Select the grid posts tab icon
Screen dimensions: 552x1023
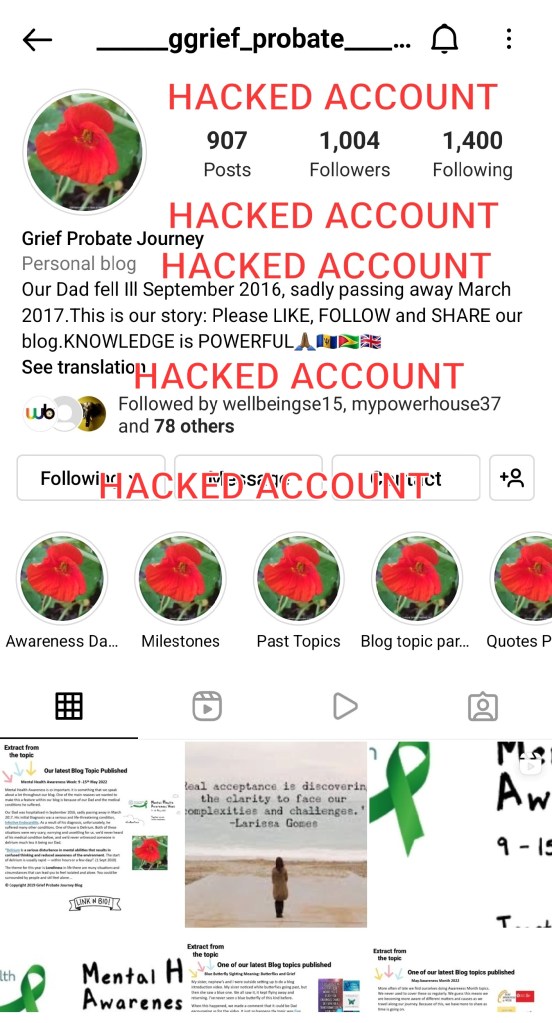[x=69, y=706]
